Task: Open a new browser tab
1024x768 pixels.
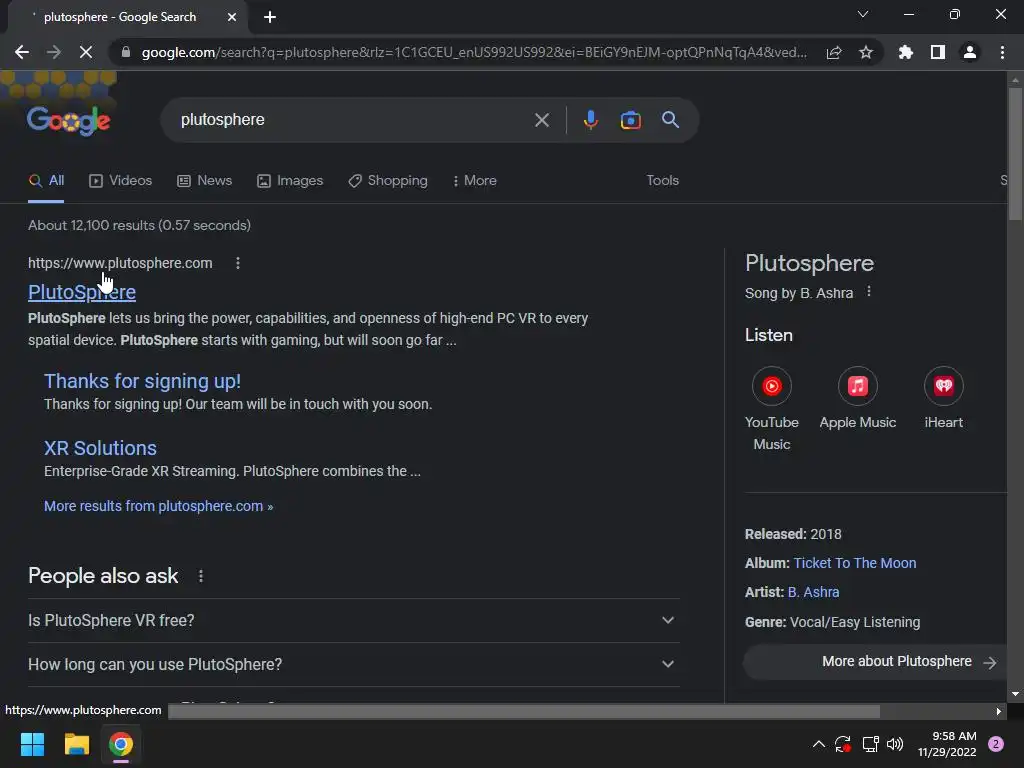Action: 270,17
